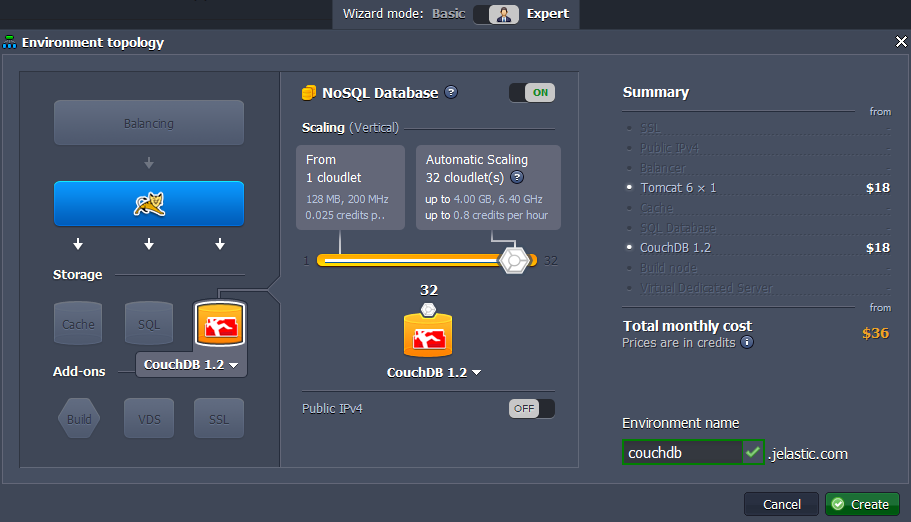This screenshot has width=911, height=522.
Task: Click the NoSQL Database stack icon
Action: point(309,92)
